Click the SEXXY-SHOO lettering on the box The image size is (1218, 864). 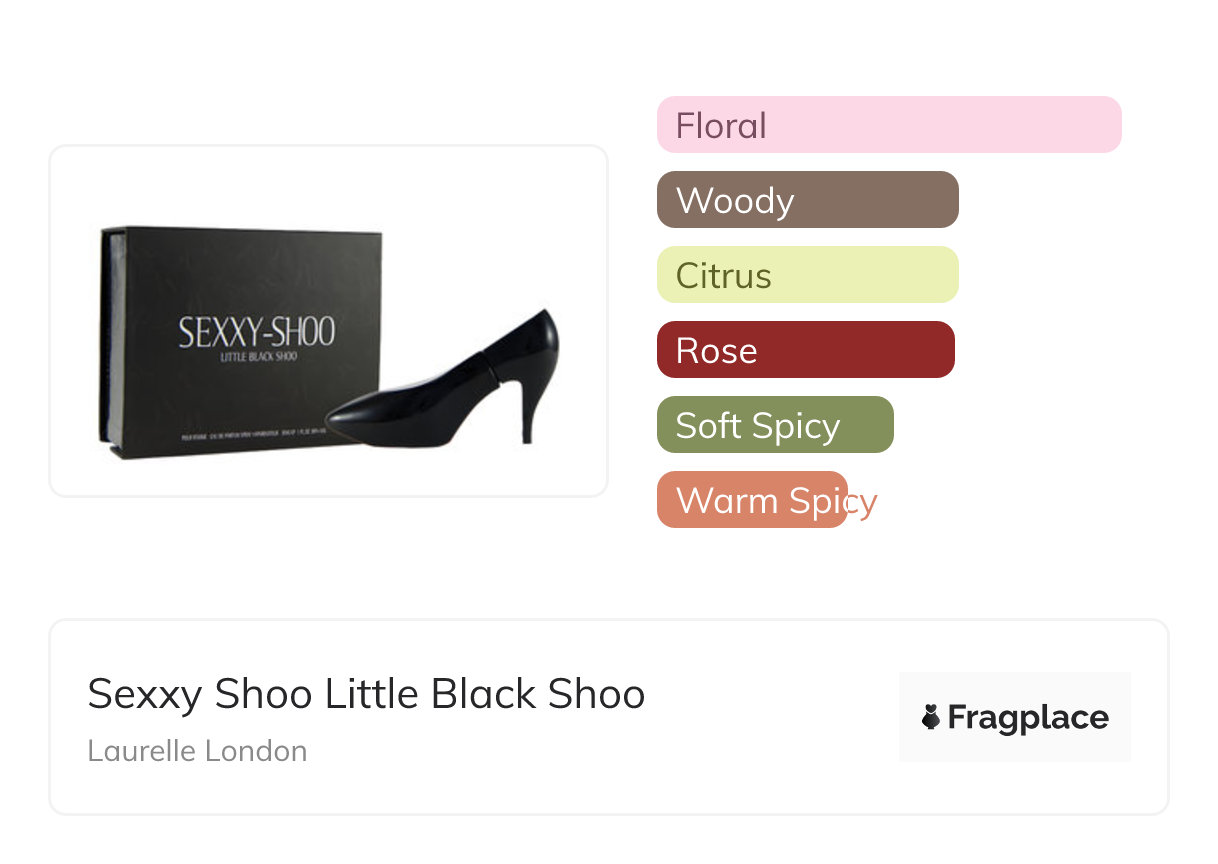point(257,332)
